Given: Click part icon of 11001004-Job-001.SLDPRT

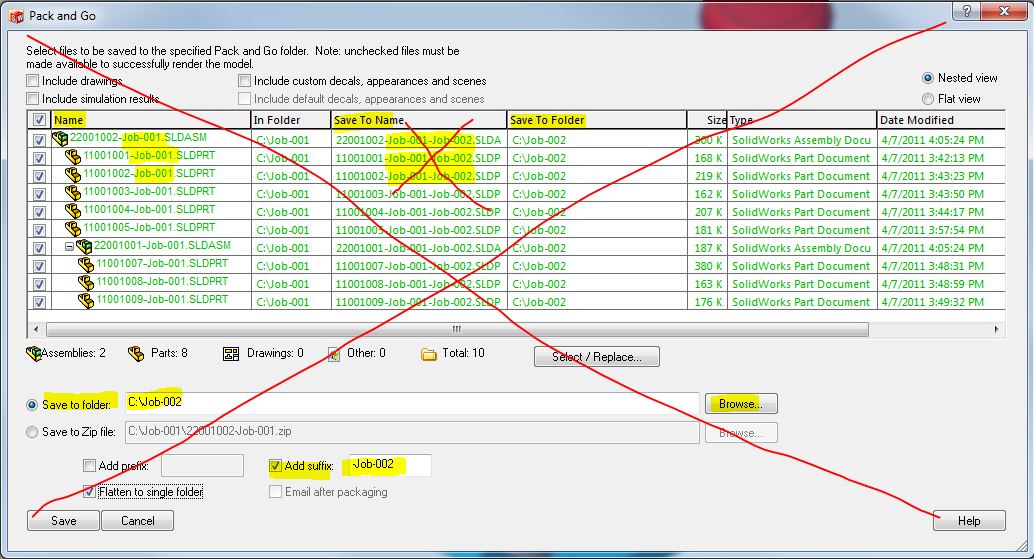Looking at the screenshot, I should pyautogui.click(x=73, y=211).
